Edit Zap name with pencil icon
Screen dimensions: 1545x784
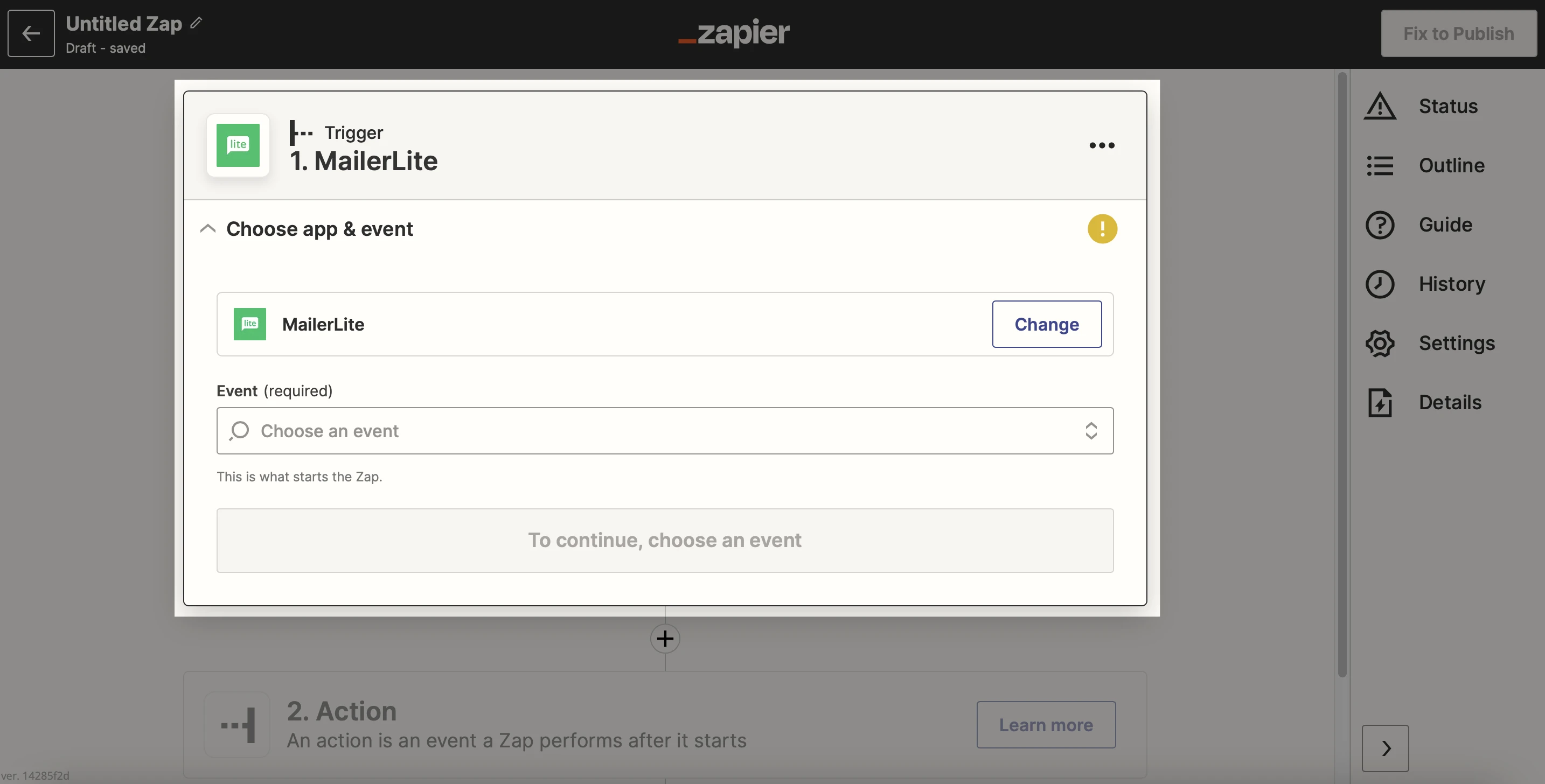coord(196,23)
